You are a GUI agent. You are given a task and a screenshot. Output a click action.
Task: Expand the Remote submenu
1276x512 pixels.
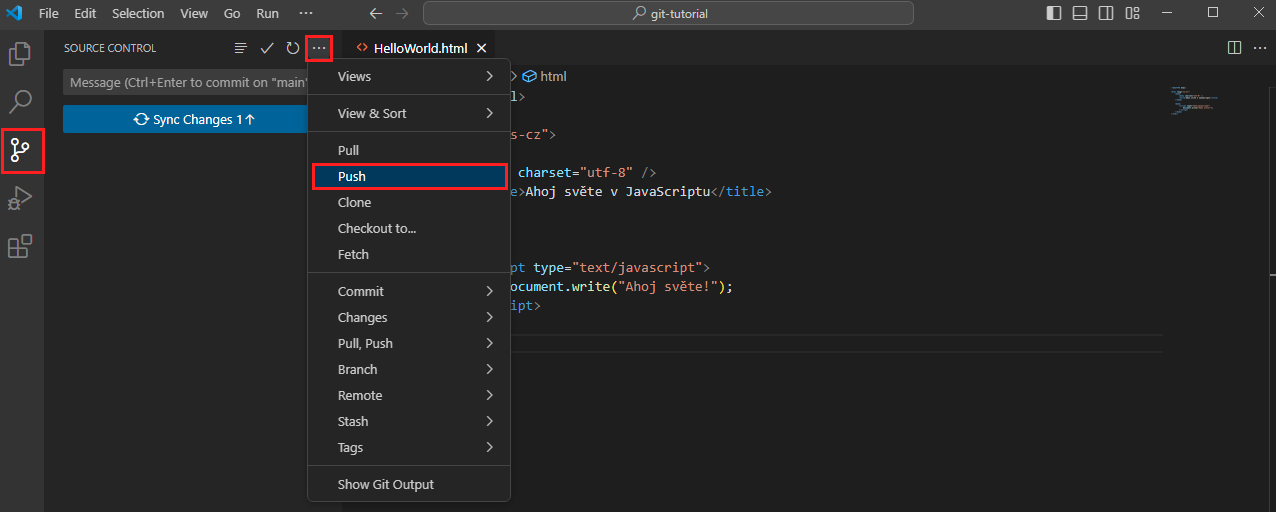tap(409, 395)
